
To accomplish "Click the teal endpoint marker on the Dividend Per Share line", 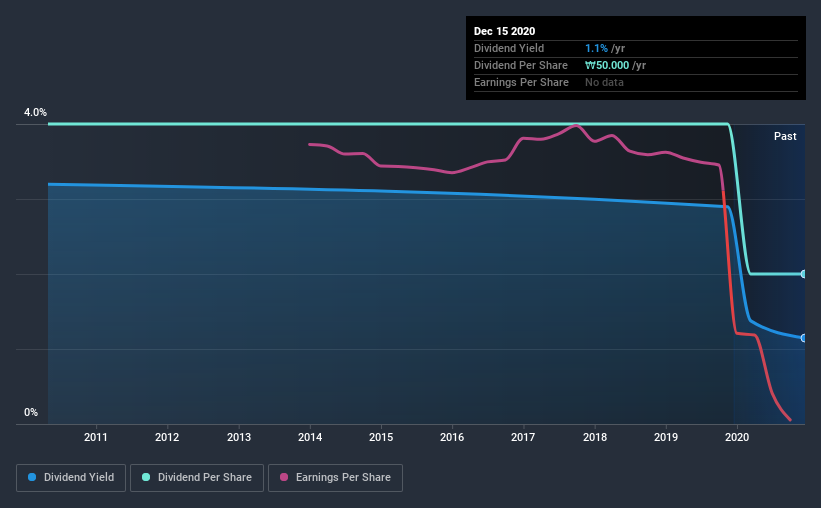I will coord(803,274).
